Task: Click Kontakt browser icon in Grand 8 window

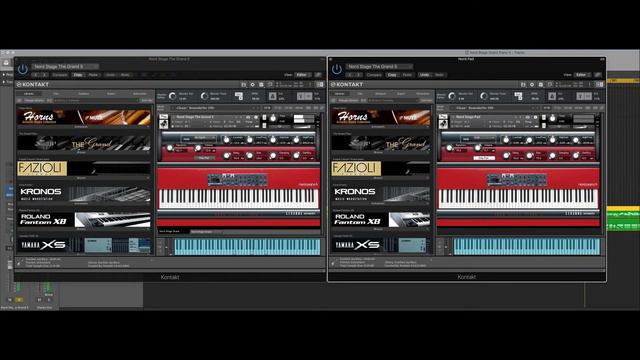Action: point(244,84)
